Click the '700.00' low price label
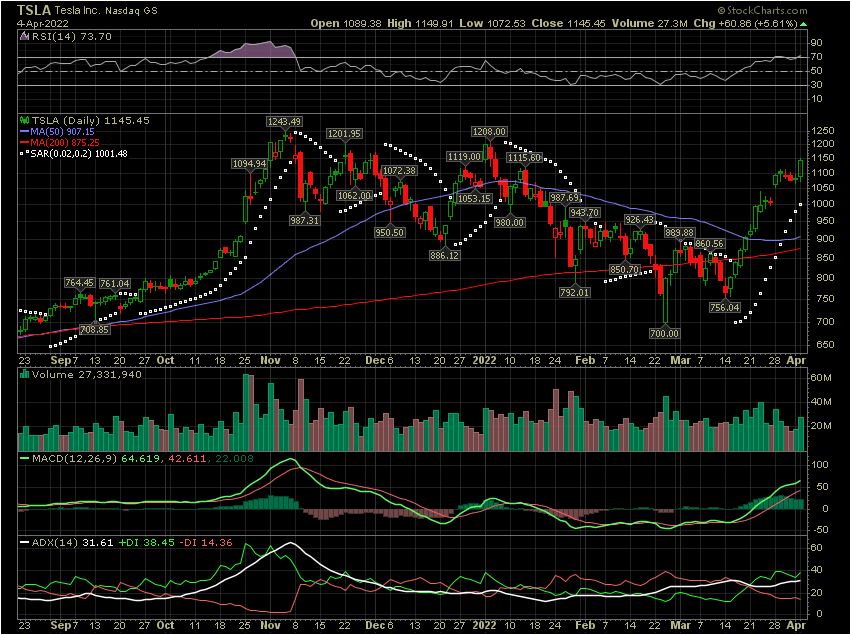Screen dimensions: 850x635 coord(664,333)
